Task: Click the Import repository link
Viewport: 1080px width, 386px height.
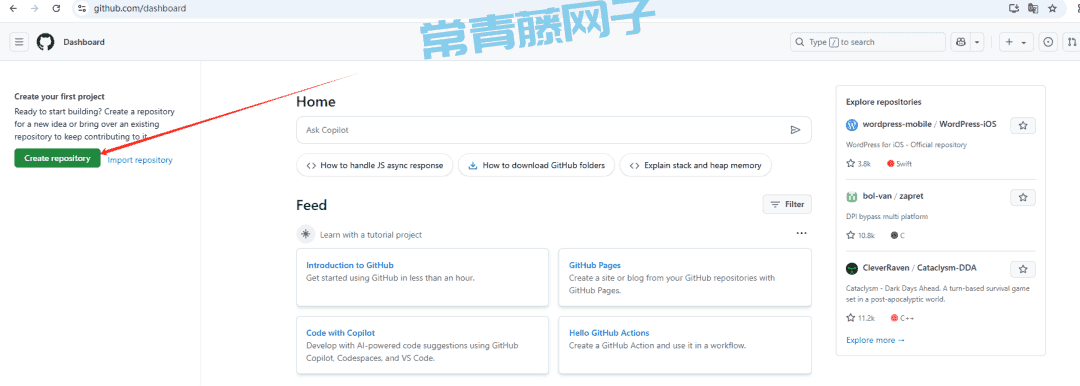Action: coord(140,160)
